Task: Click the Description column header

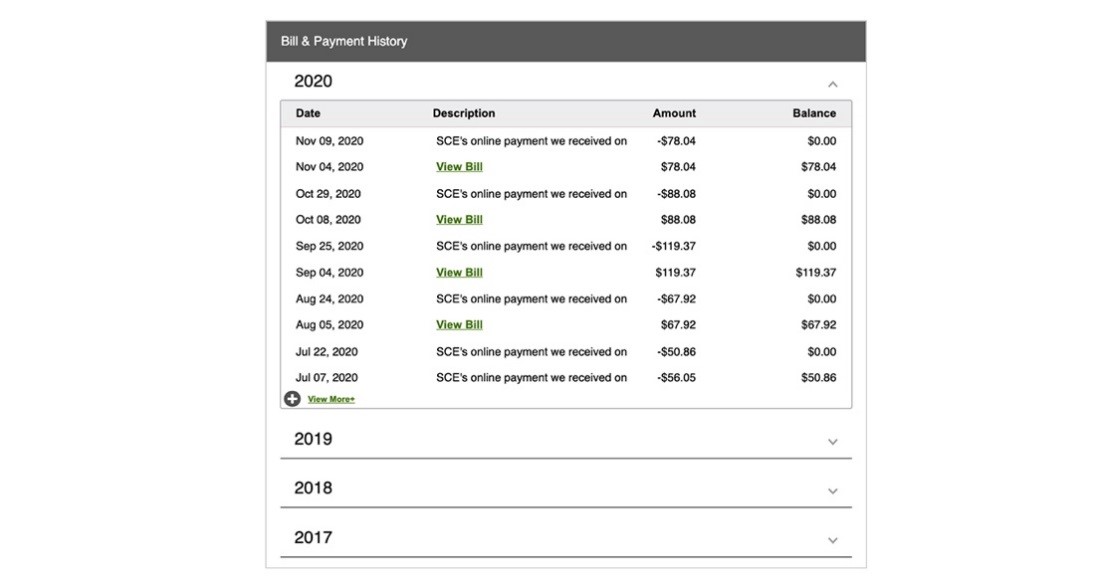Action: point(464,113)
